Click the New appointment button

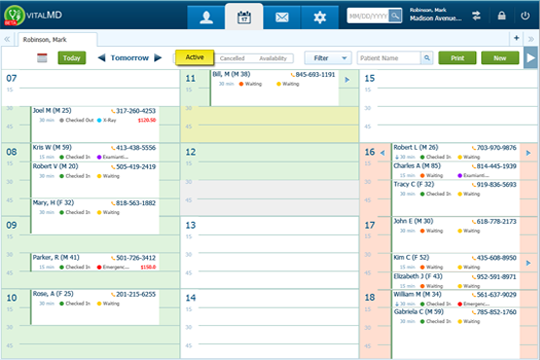tap(500, 58)
